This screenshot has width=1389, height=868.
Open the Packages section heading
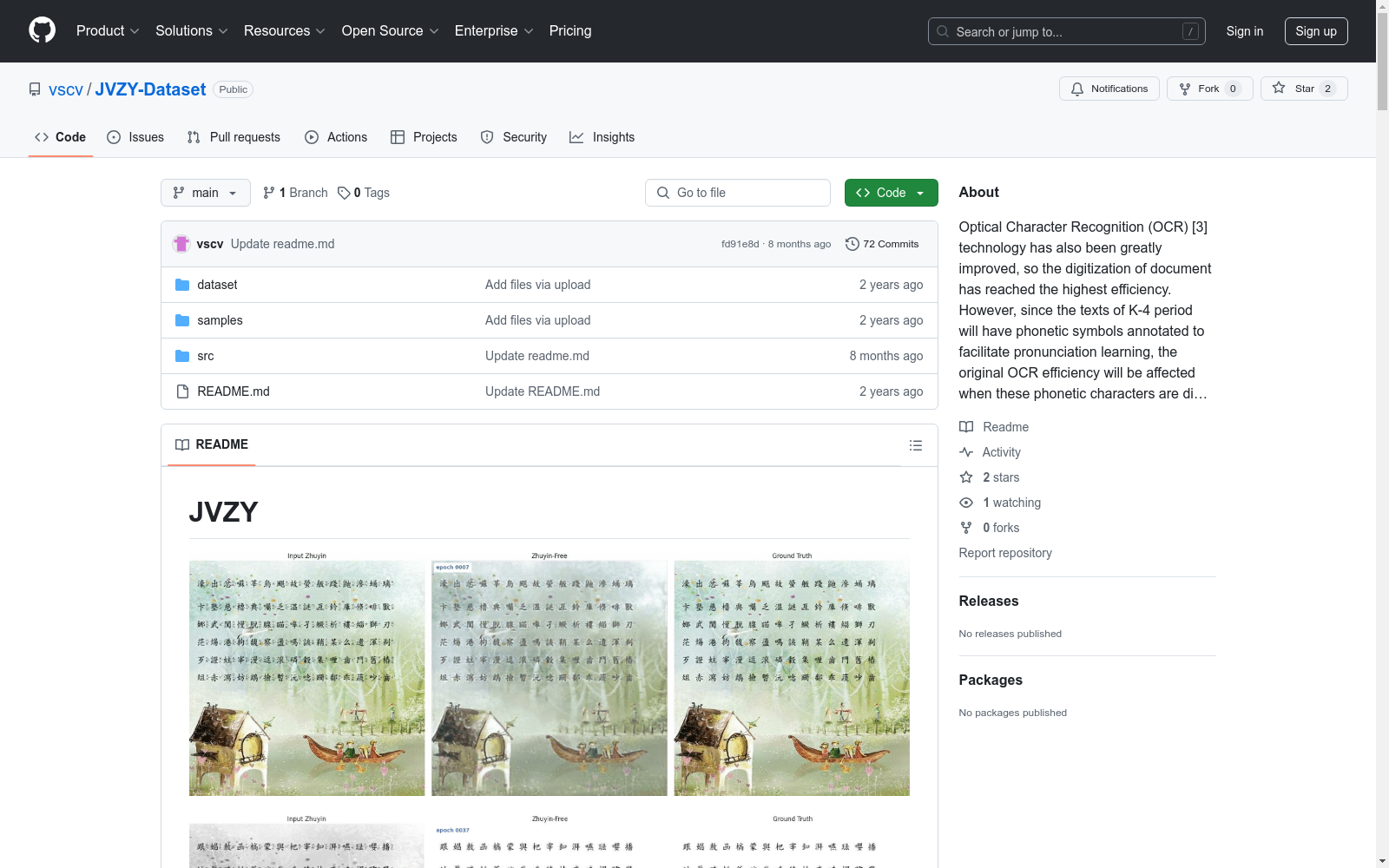[991, 680]
